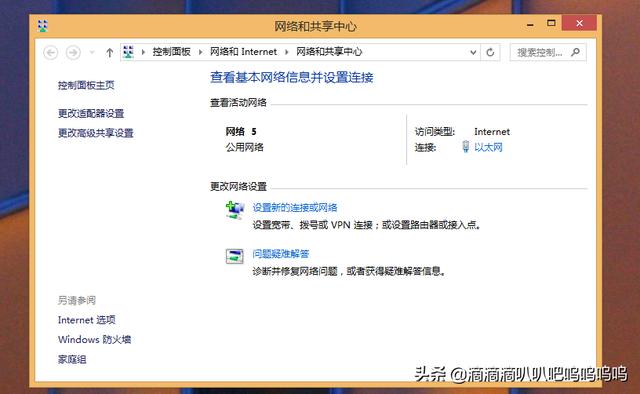Click the Ethernet plug icon beside 以太网

coord(466,147)
